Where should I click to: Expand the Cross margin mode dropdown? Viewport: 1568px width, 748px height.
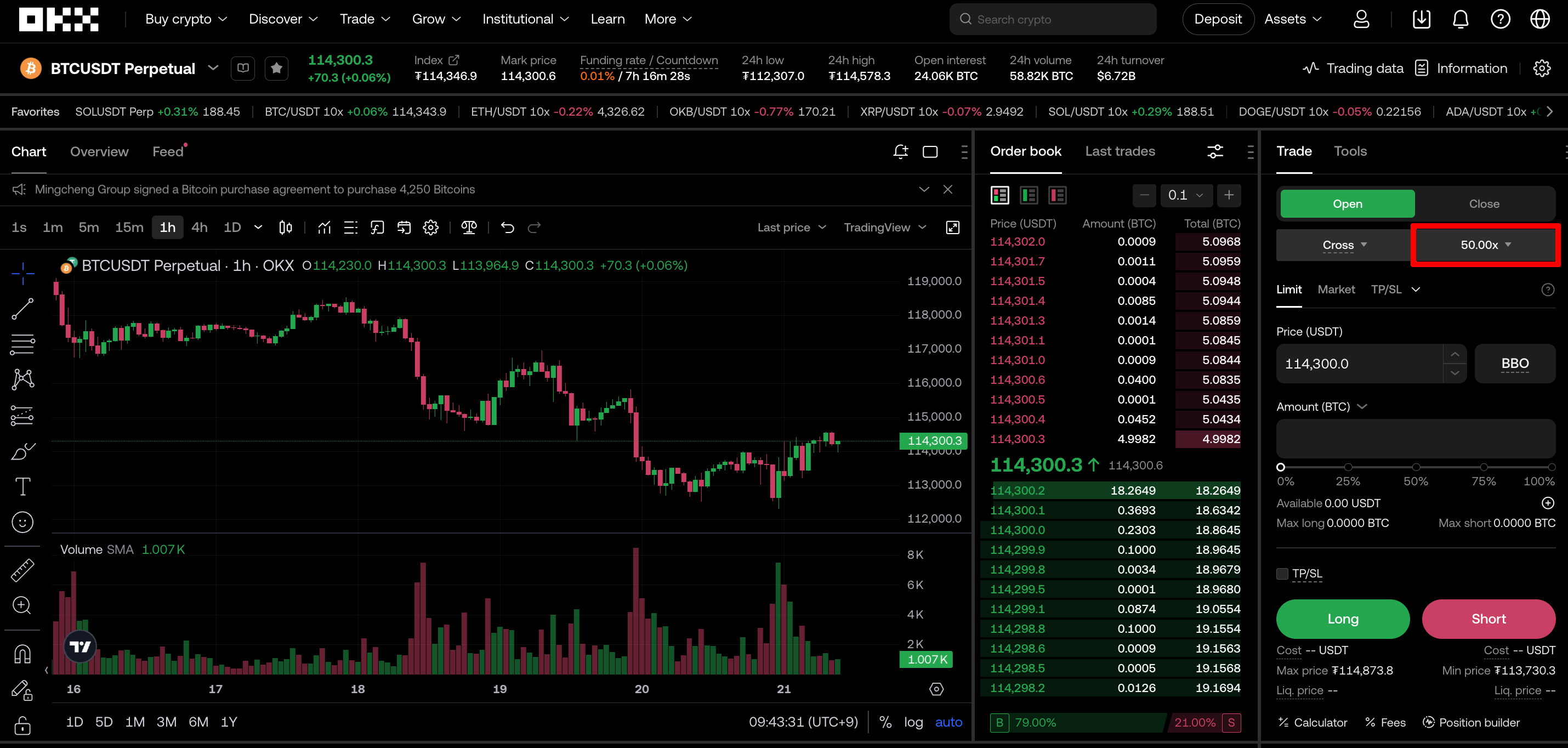(1344, 245)
